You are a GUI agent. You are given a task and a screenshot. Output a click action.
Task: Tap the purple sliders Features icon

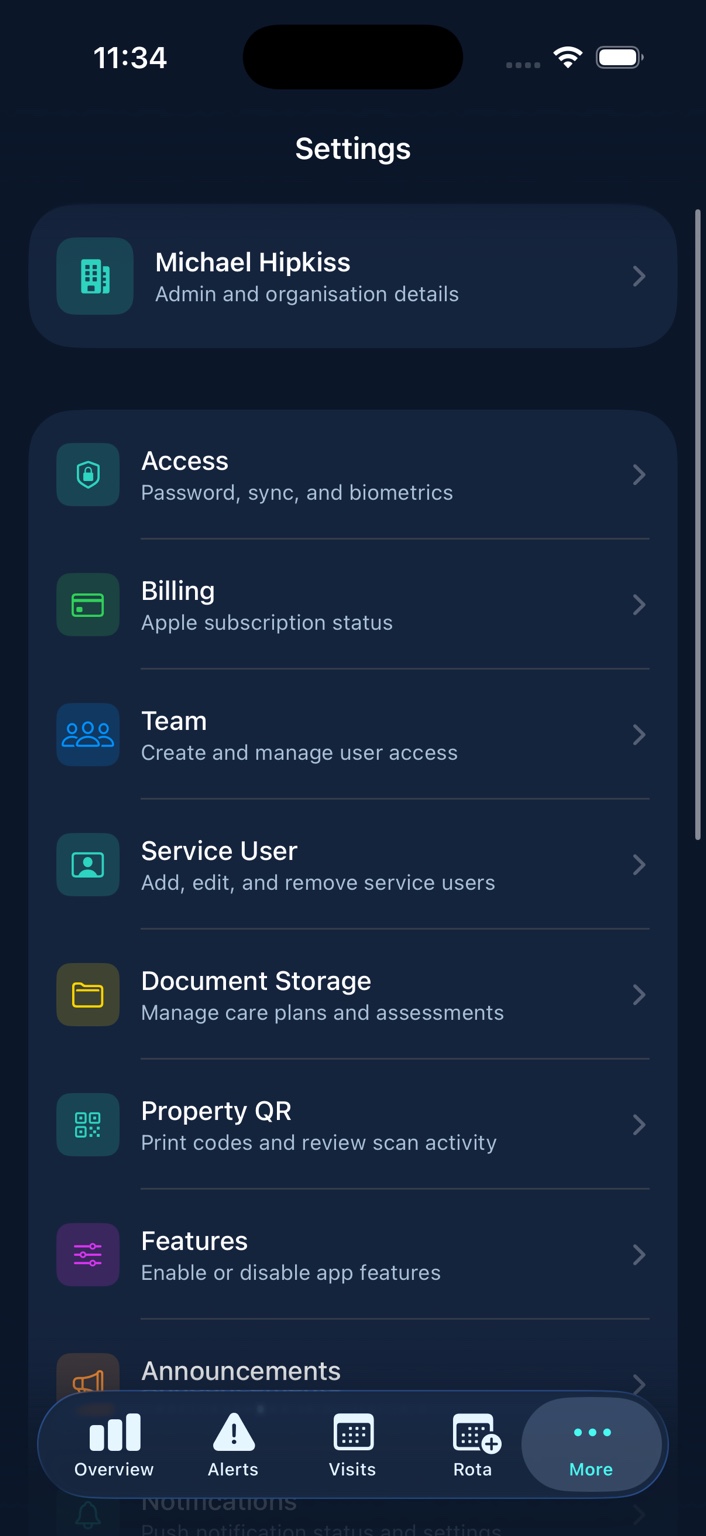pyautogui.click(x=88, y=1254)
